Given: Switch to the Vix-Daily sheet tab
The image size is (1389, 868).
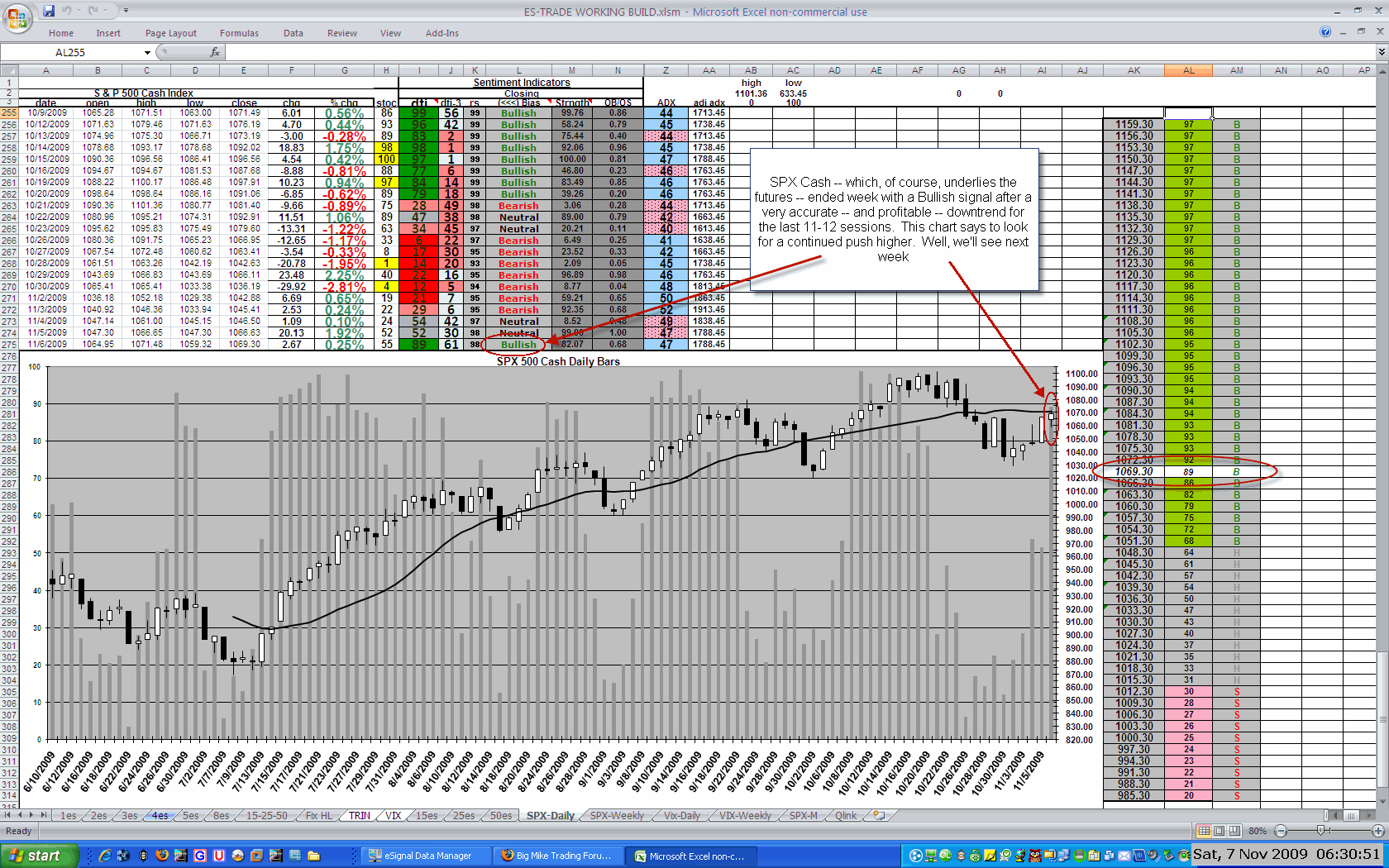Looking at the screenshot, I should click(682, 815).
